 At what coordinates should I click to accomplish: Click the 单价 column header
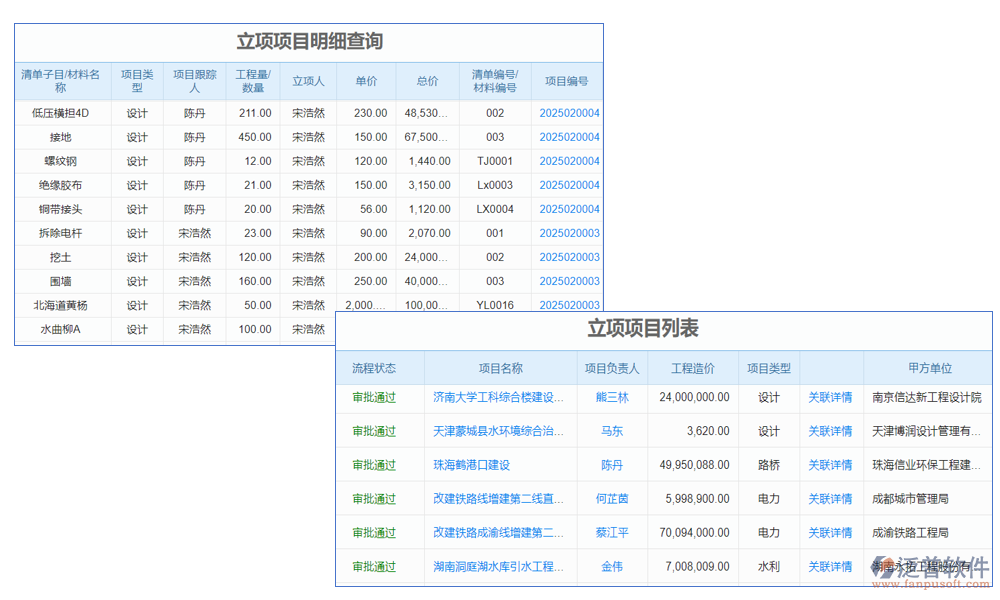(x=364, y=80)
